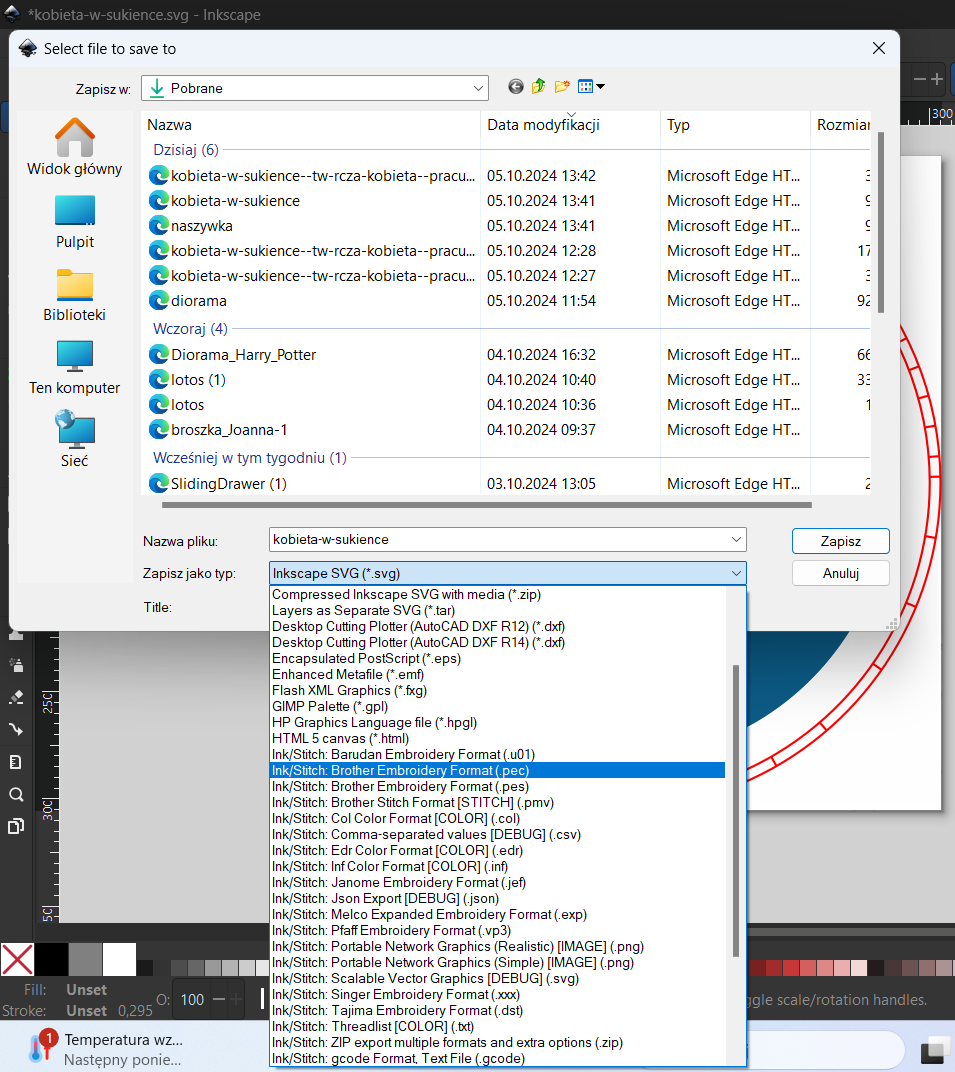
Task: Select the Connector tool in Inkscape toolbar
Action: click(16, 729)
